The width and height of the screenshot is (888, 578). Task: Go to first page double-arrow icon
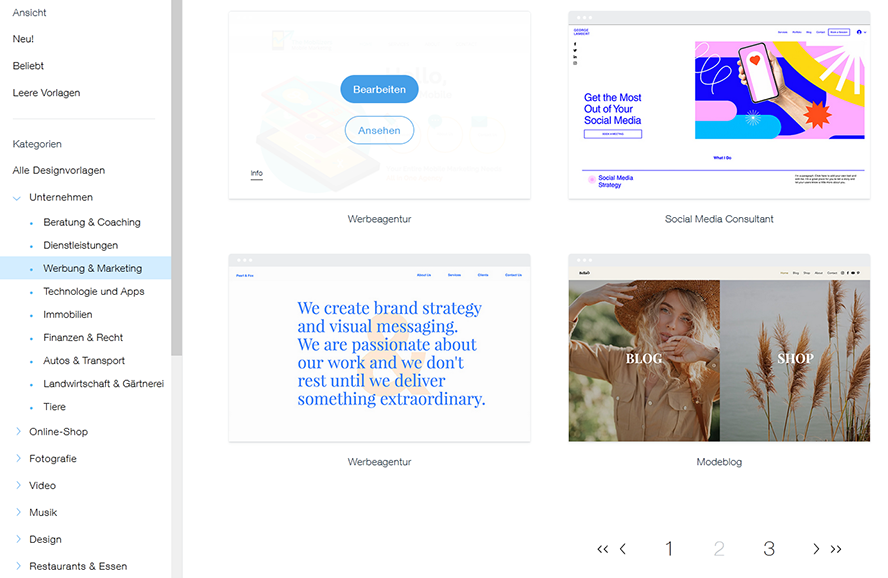(x=602, y=549)
